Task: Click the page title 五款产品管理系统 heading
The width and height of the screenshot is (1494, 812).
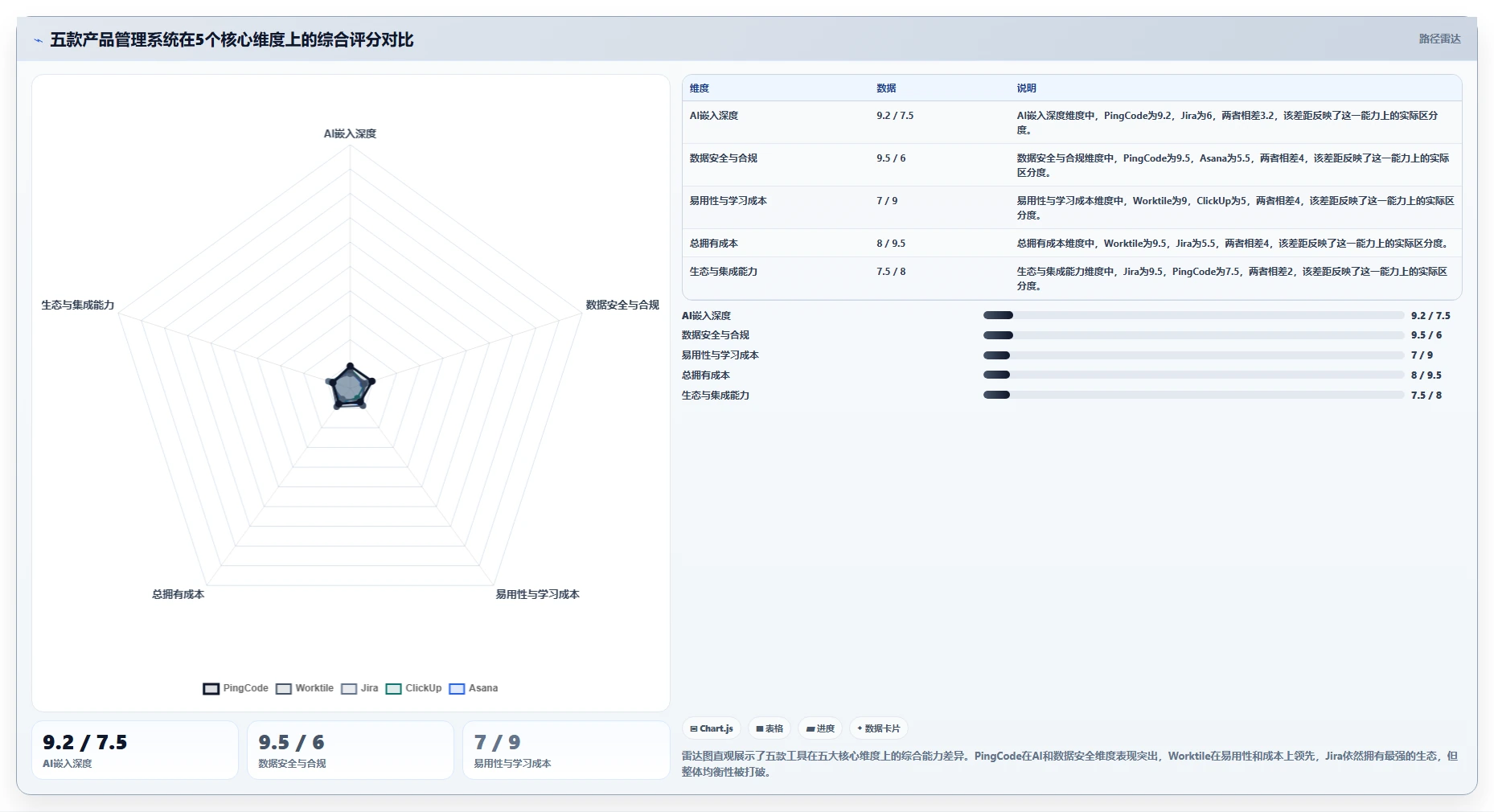Action: click(232, 39)
